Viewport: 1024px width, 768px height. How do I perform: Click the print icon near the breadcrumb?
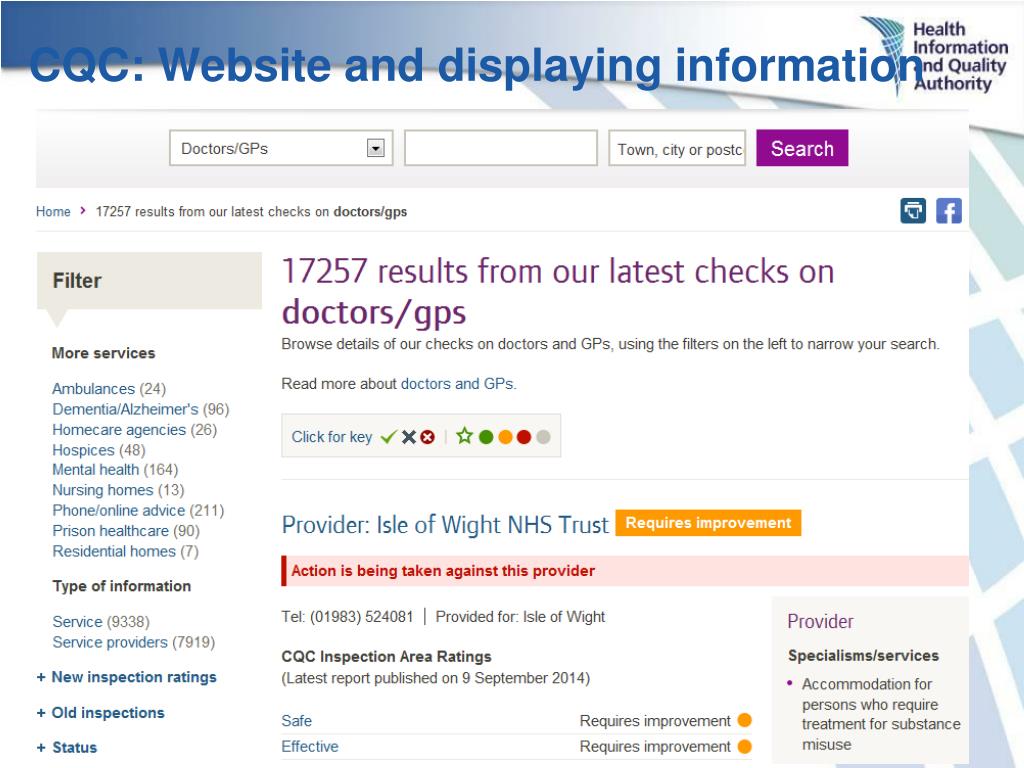(x=913, y=211)
